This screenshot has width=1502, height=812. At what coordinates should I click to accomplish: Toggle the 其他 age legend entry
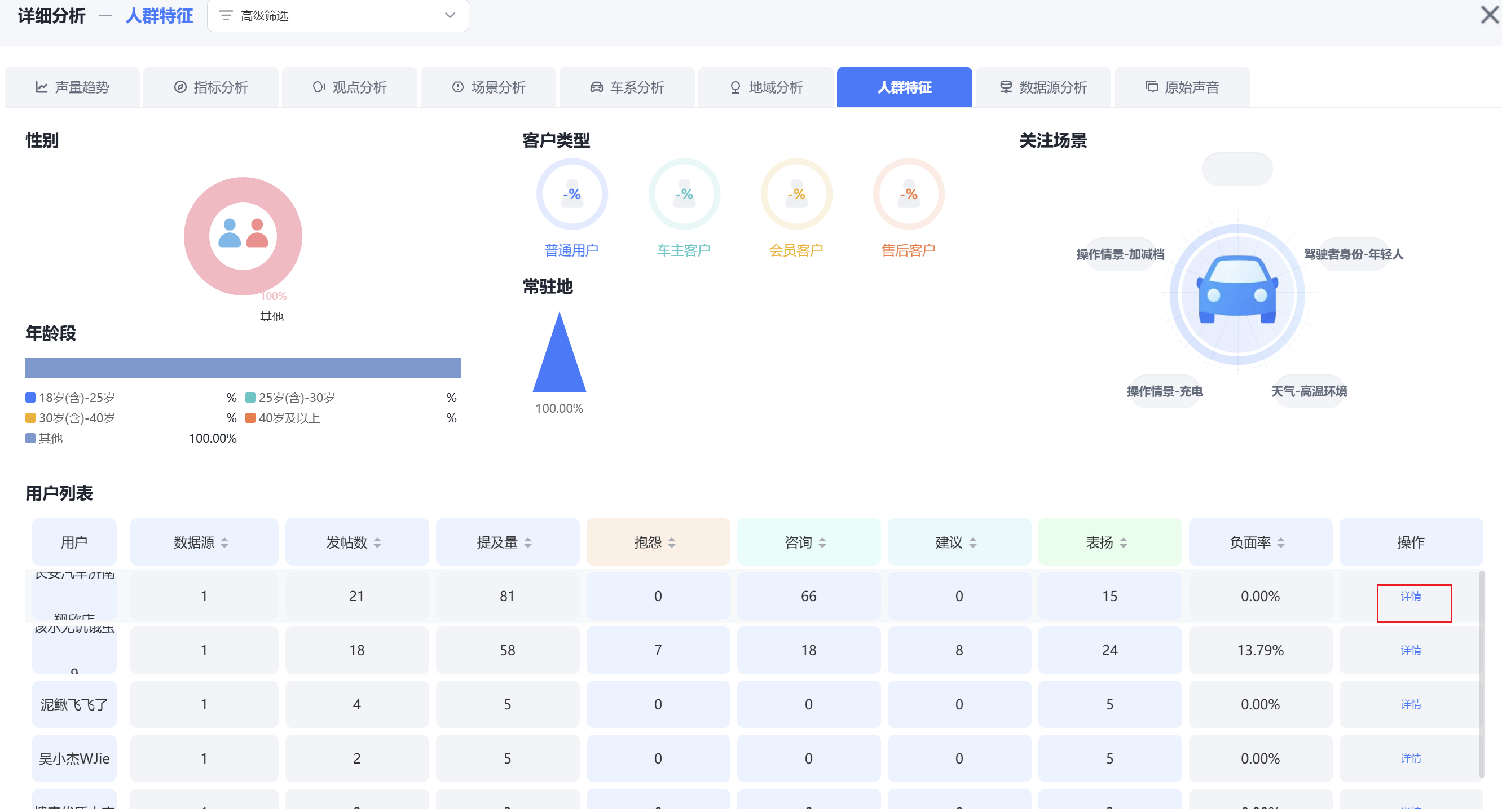[x=50, y=438]
